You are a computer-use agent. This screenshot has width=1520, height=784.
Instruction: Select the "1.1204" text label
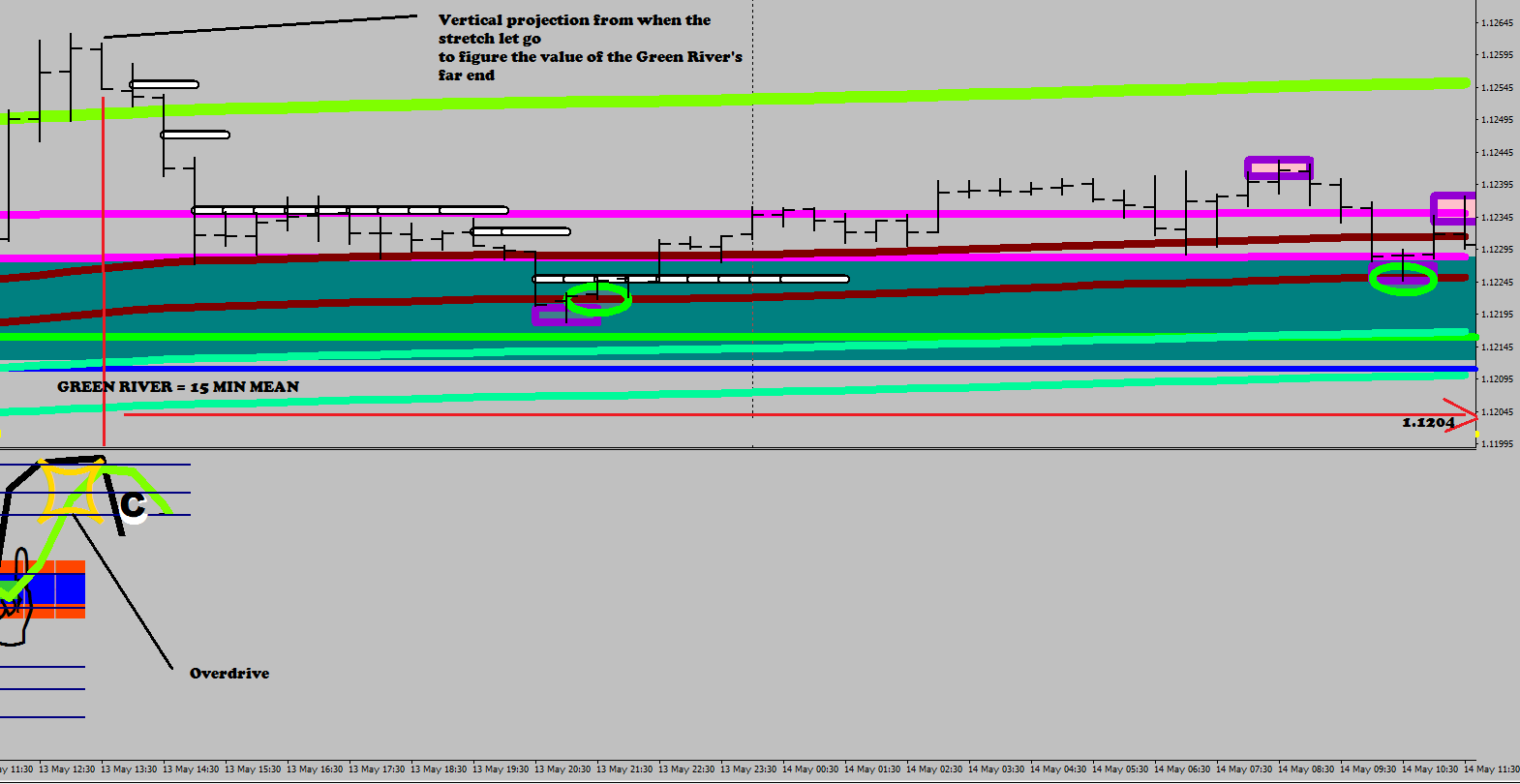tap(1427, 423)
